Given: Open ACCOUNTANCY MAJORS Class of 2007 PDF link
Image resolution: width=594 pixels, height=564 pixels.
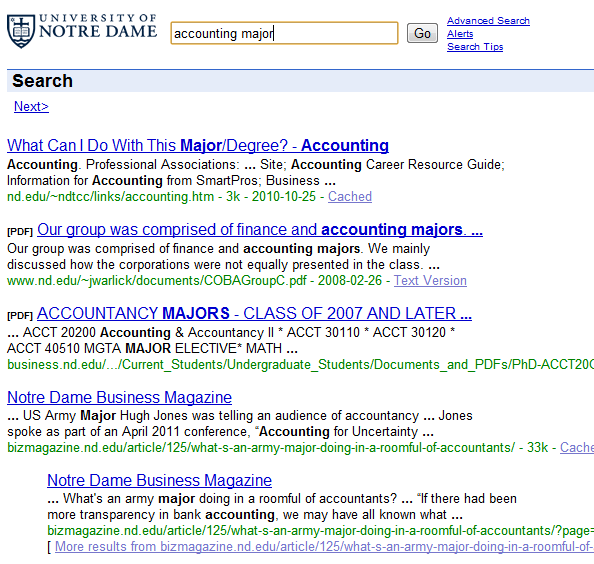Looking at the screenshot, I should tap(254, 314).
